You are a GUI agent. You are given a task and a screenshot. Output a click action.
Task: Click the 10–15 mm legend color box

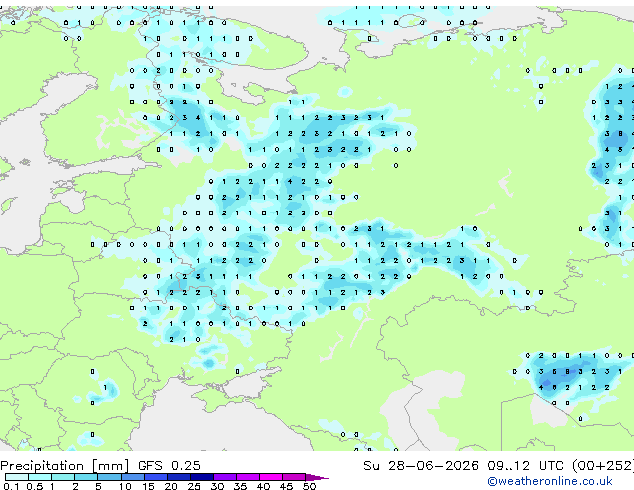tap(132, 477)
